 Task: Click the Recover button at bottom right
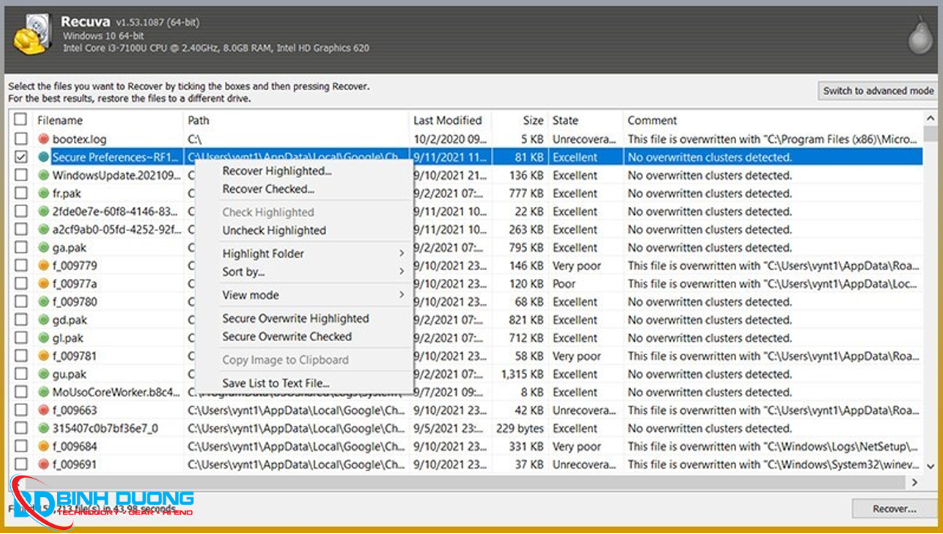pos(894,509)
